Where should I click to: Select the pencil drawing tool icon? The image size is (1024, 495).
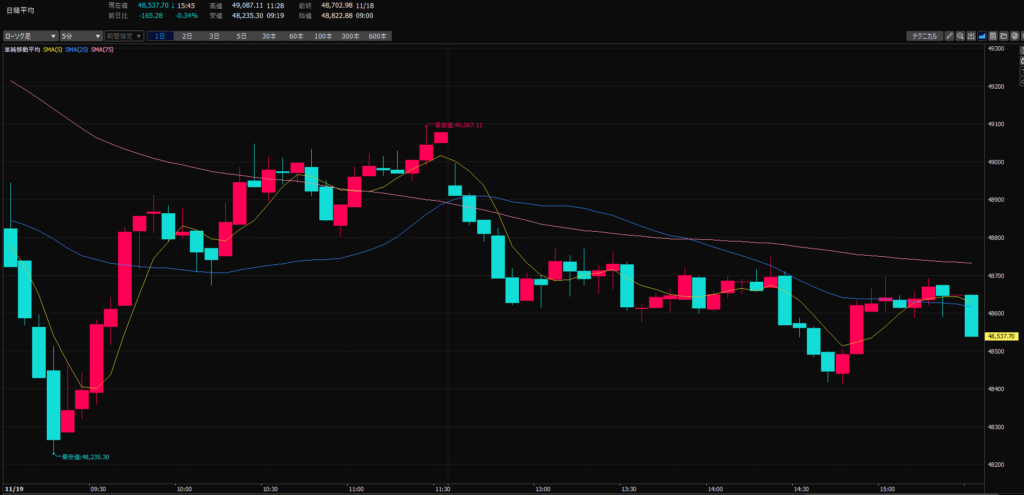coord(950,36)
